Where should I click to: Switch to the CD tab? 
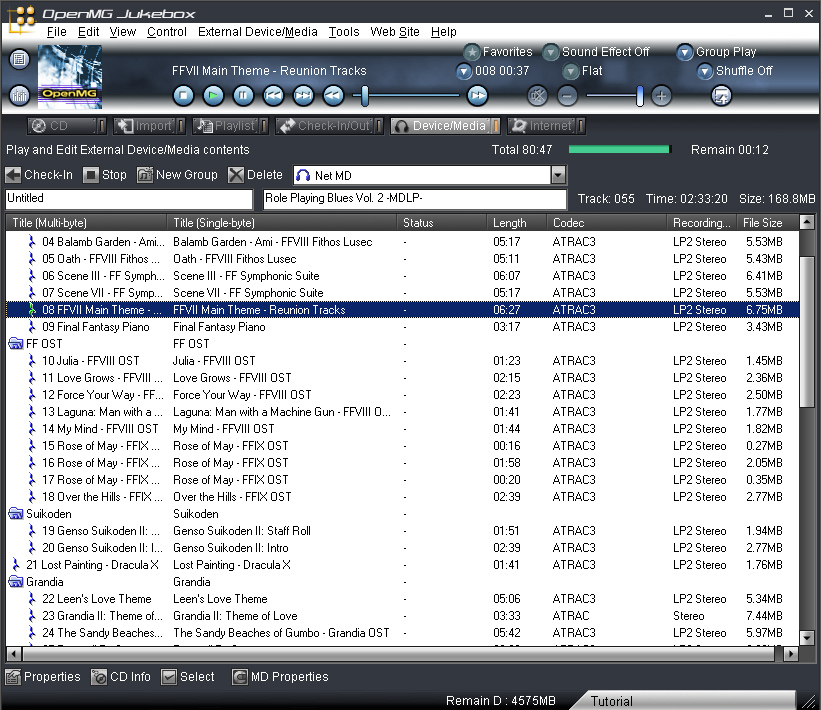point(66,126)
